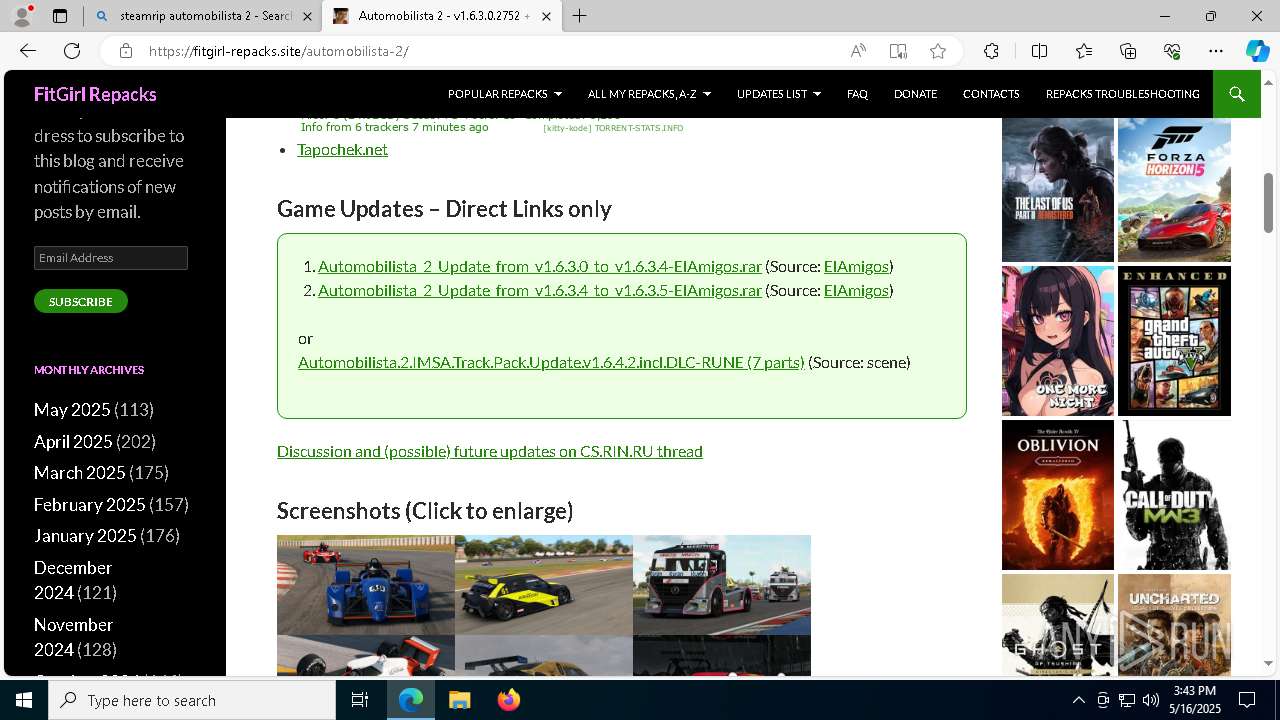This screenshot has width=1280, height=720.
Task: Open IMSA Track Pack Update RUNE link
Action: click(x=551, y=362)
